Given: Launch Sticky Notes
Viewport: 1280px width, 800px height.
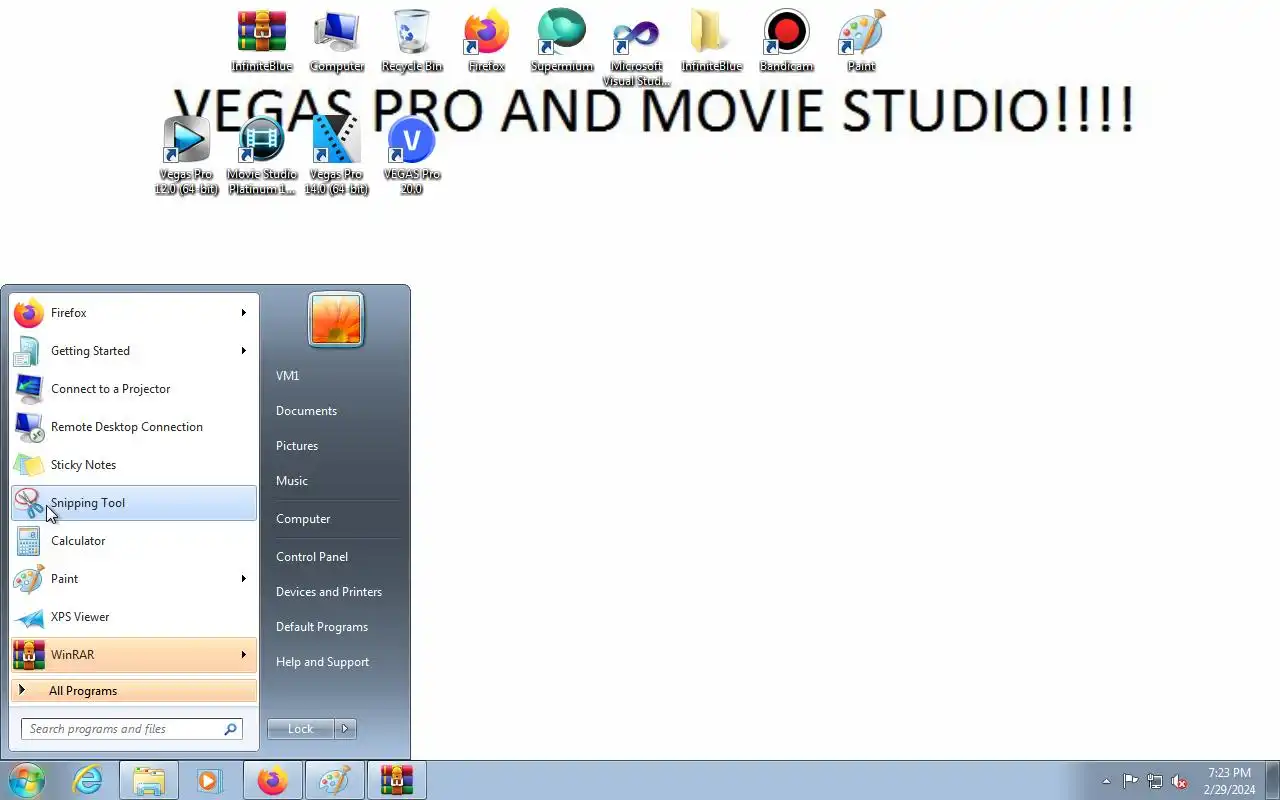Looking at the screenshot, I should (134, 465).
